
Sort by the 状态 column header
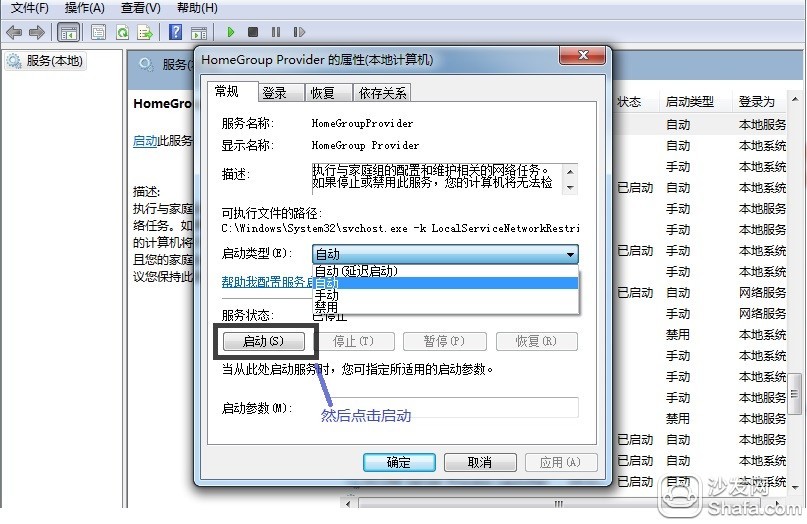(x=629, y=102)
